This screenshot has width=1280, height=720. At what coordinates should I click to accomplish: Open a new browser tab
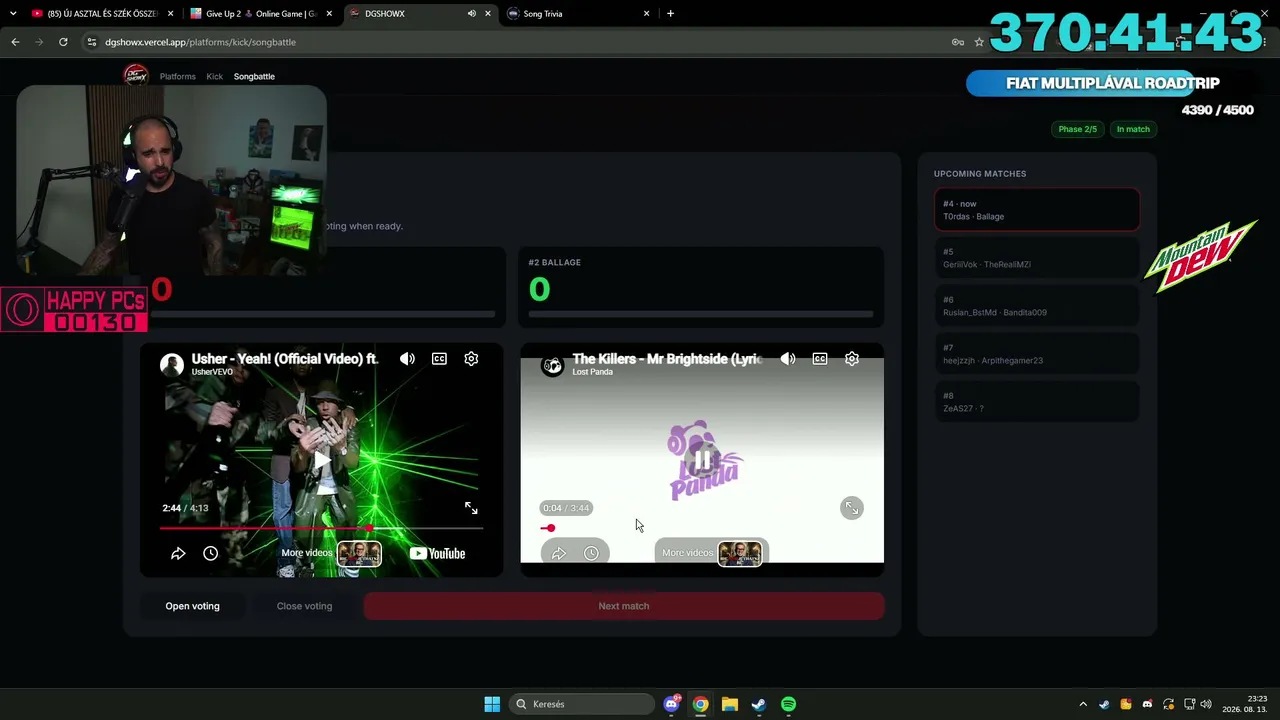point(670,14)
